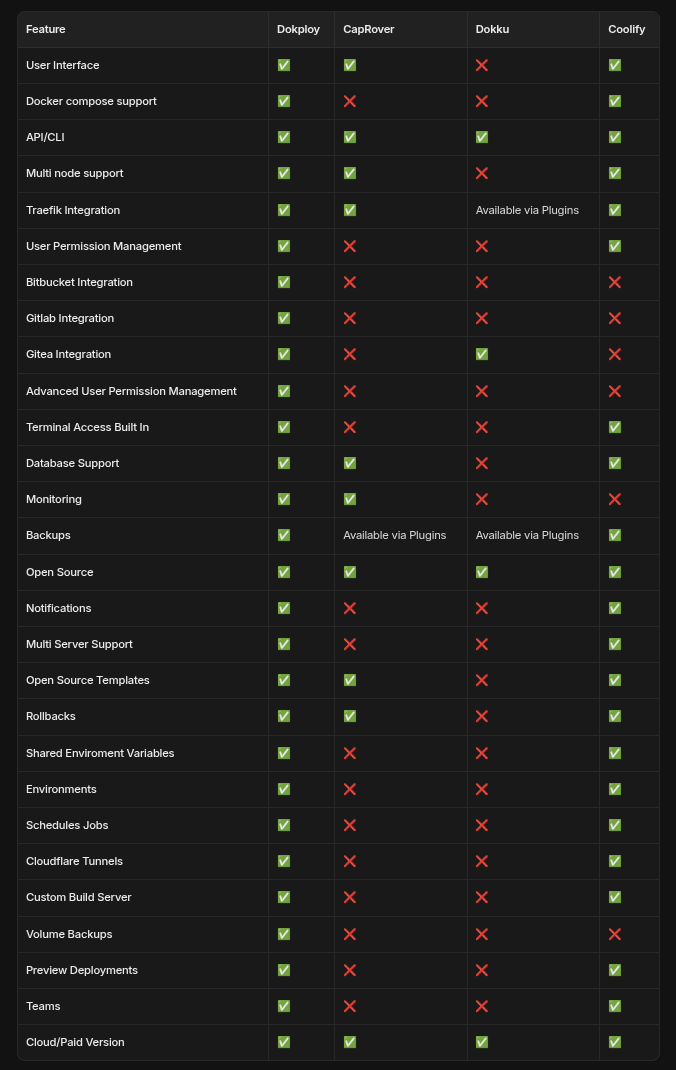Click the Feature column header

(46, 29)
